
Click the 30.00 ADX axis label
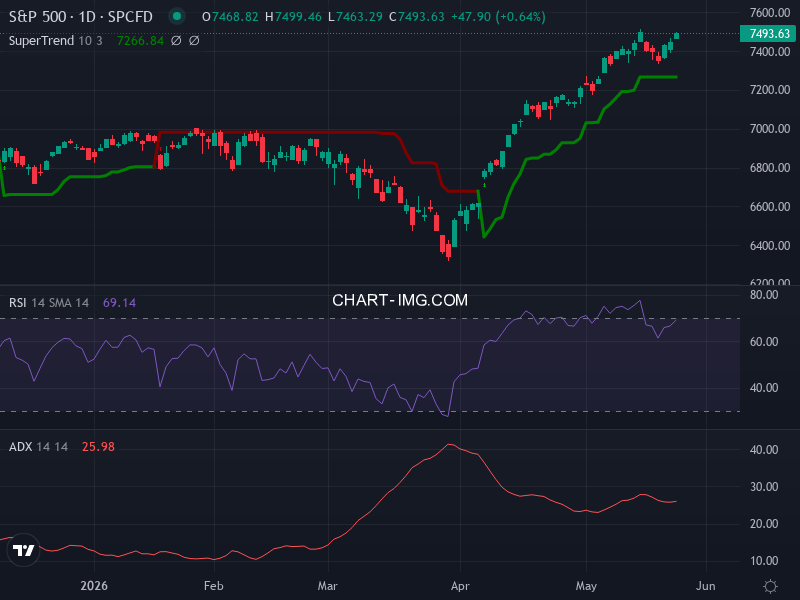[x=764, y=487]
